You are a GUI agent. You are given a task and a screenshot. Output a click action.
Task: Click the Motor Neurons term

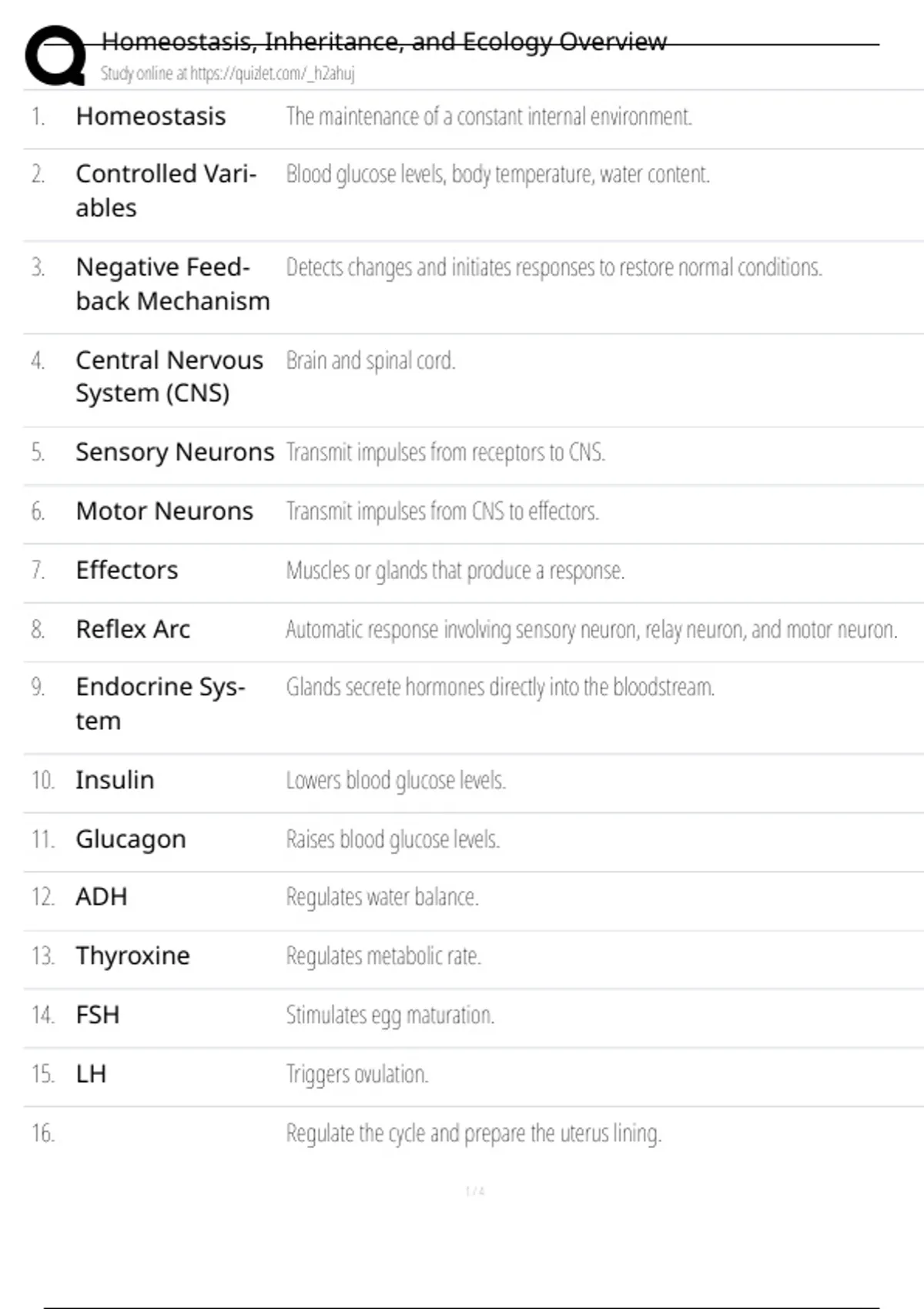(x=164, y=511)
